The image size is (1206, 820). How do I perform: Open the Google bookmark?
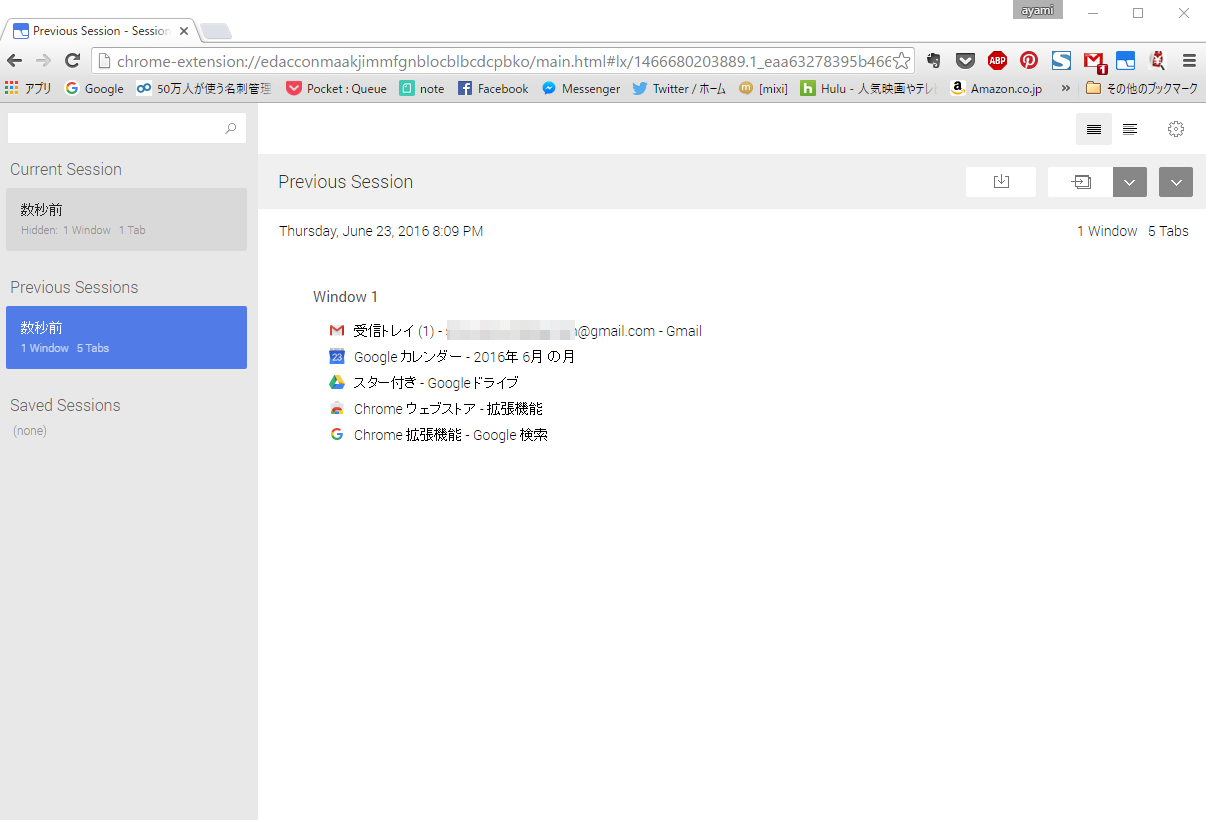point(94,88)
